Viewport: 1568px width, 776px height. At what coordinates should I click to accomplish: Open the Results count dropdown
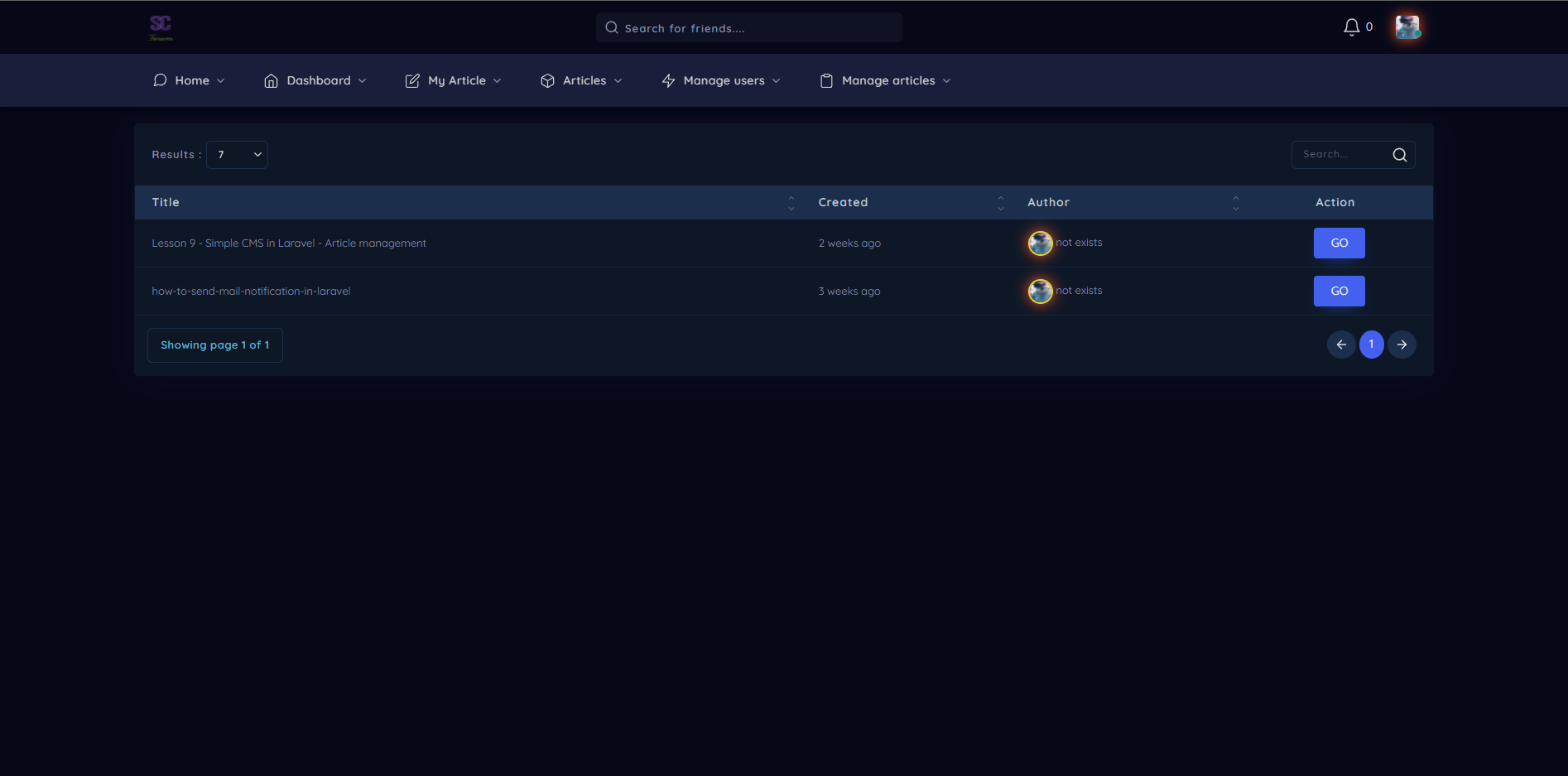tap(237, 155)
